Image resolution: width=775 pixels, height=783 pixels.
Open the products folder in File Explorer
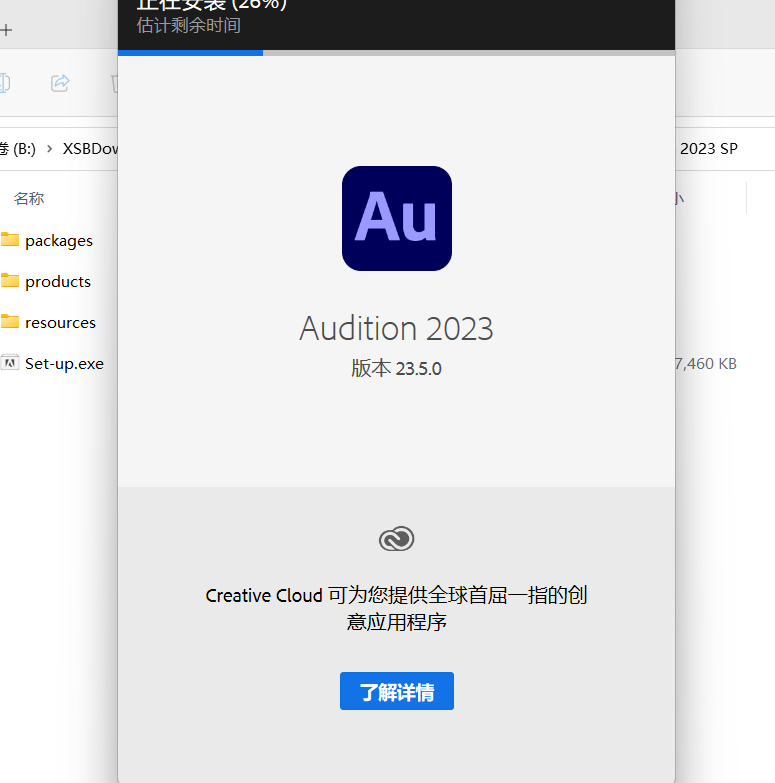58,282
